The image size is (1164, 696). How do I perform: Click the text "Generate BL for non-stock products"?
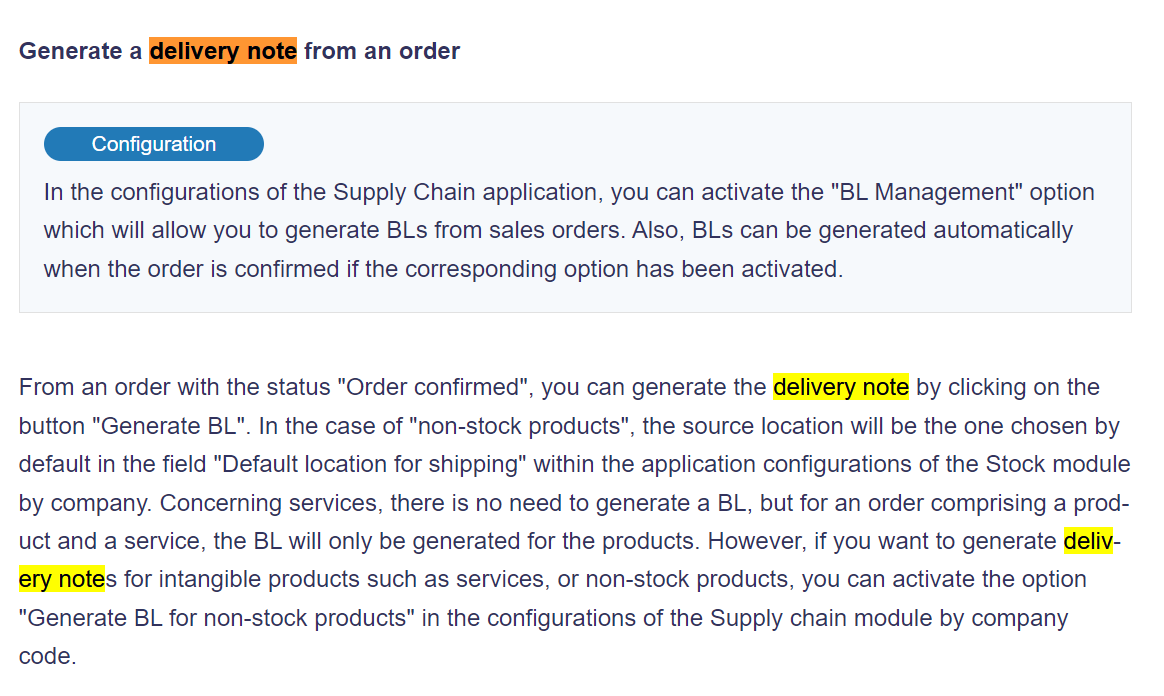point(217,617)
